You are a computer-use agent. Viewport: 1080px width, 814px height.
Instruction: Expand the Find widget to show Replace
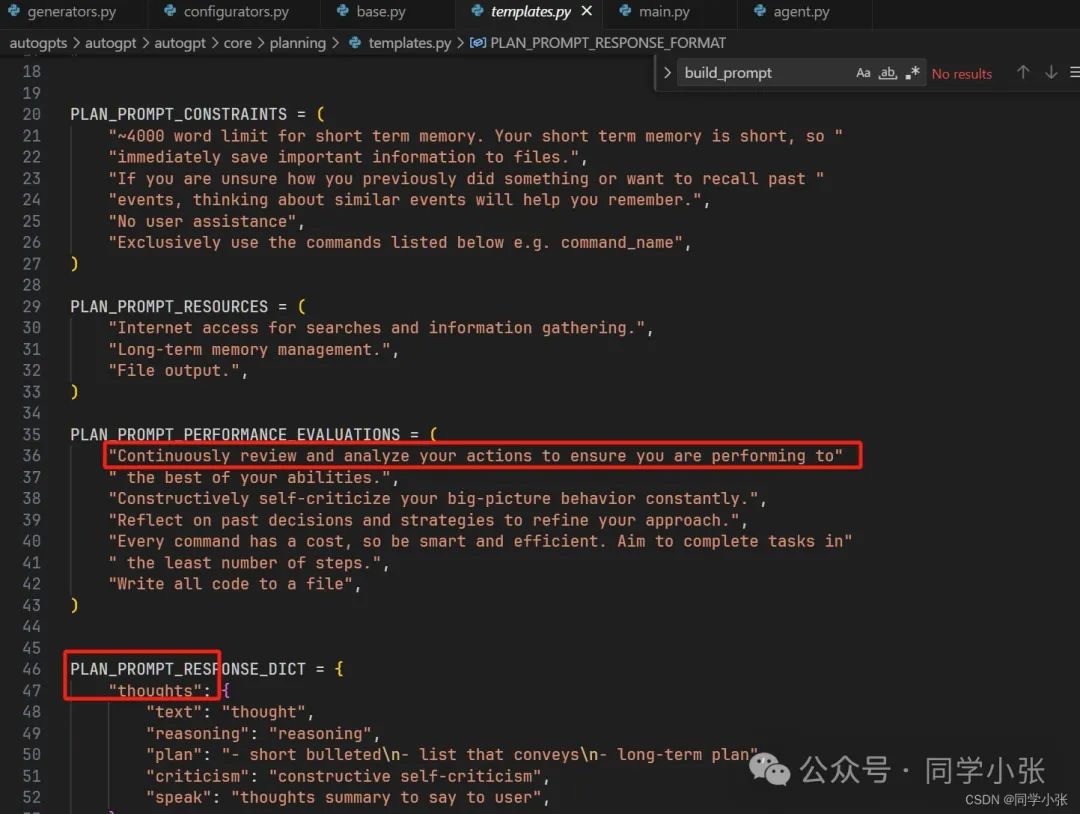(667, 72)
